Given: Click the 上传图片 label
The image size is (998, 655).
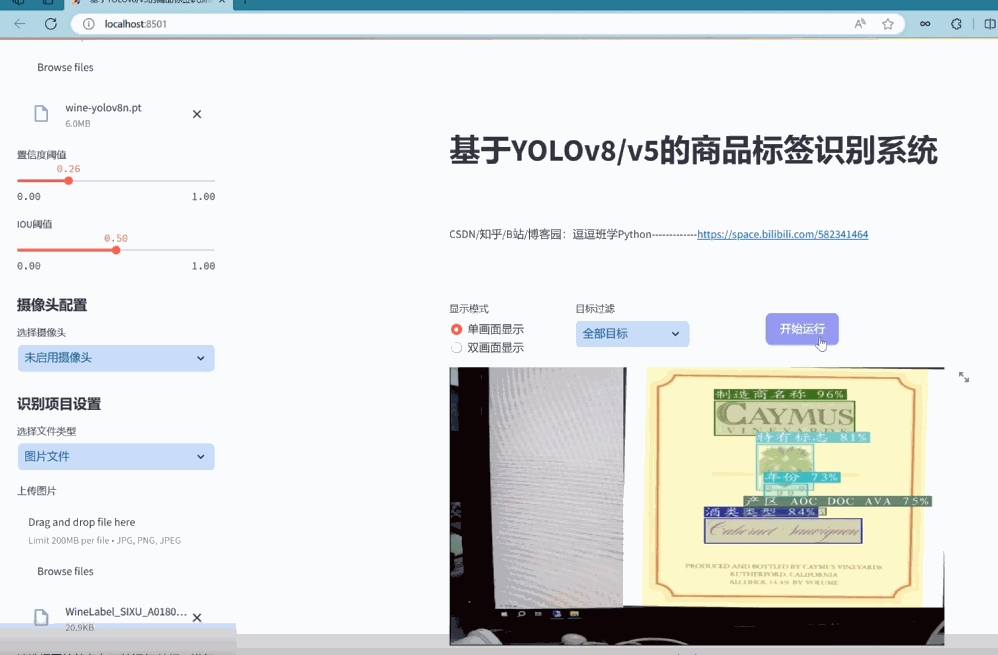Looking at the screenshot, I should click(x=37, y=491).
